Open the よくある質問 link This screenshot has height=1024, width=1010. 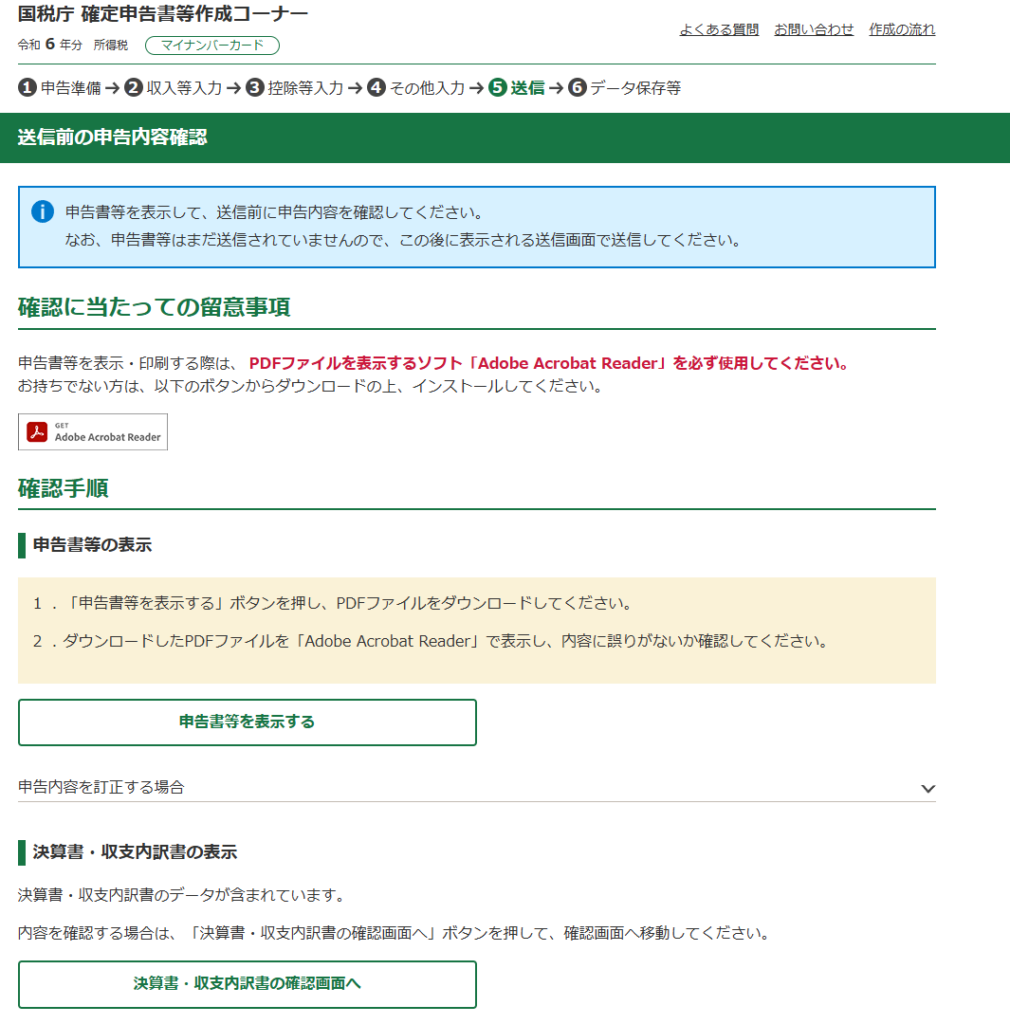[x=719, y=30]
